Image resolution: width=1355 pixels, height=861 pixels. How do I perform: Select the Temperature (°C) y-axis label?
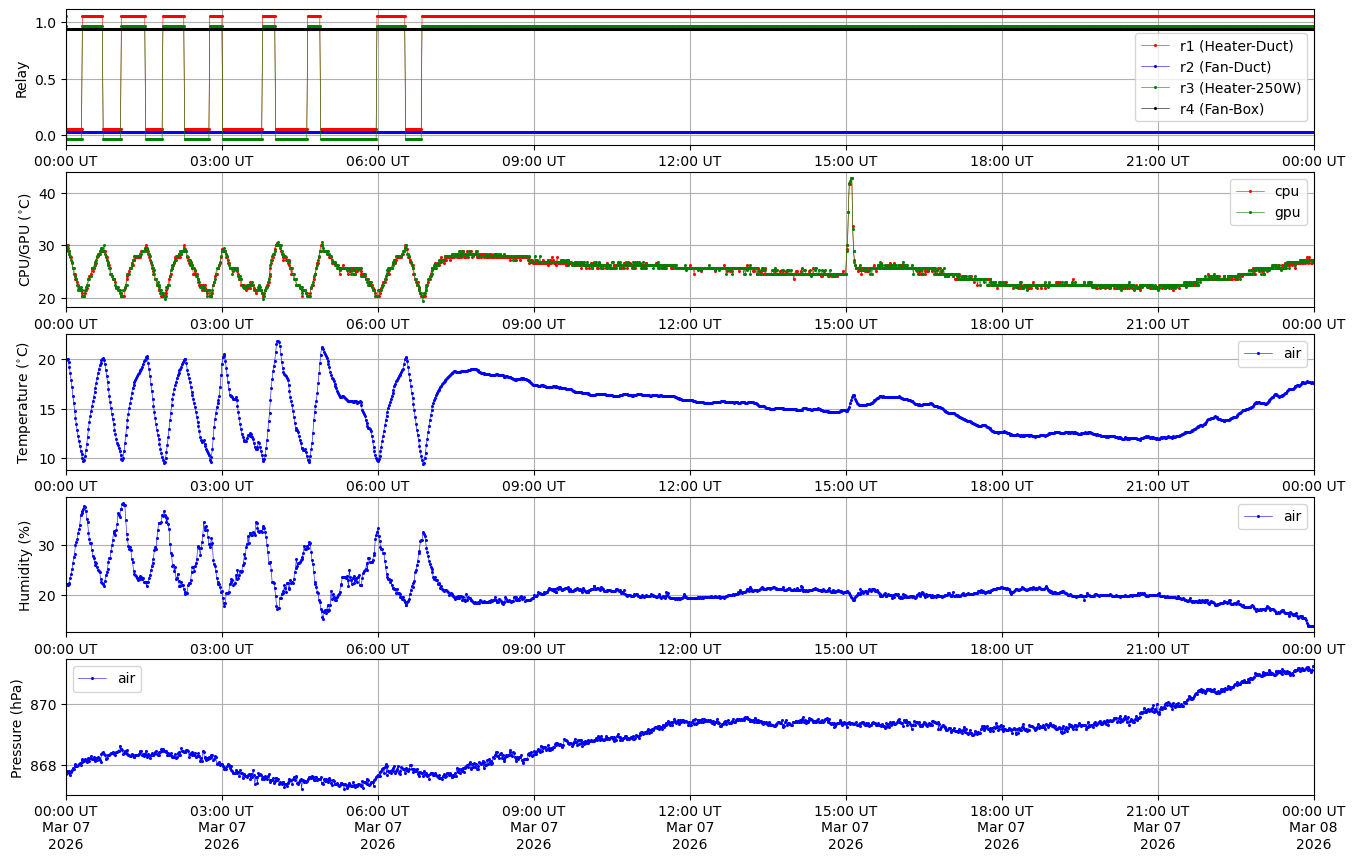tap(24, 402)
